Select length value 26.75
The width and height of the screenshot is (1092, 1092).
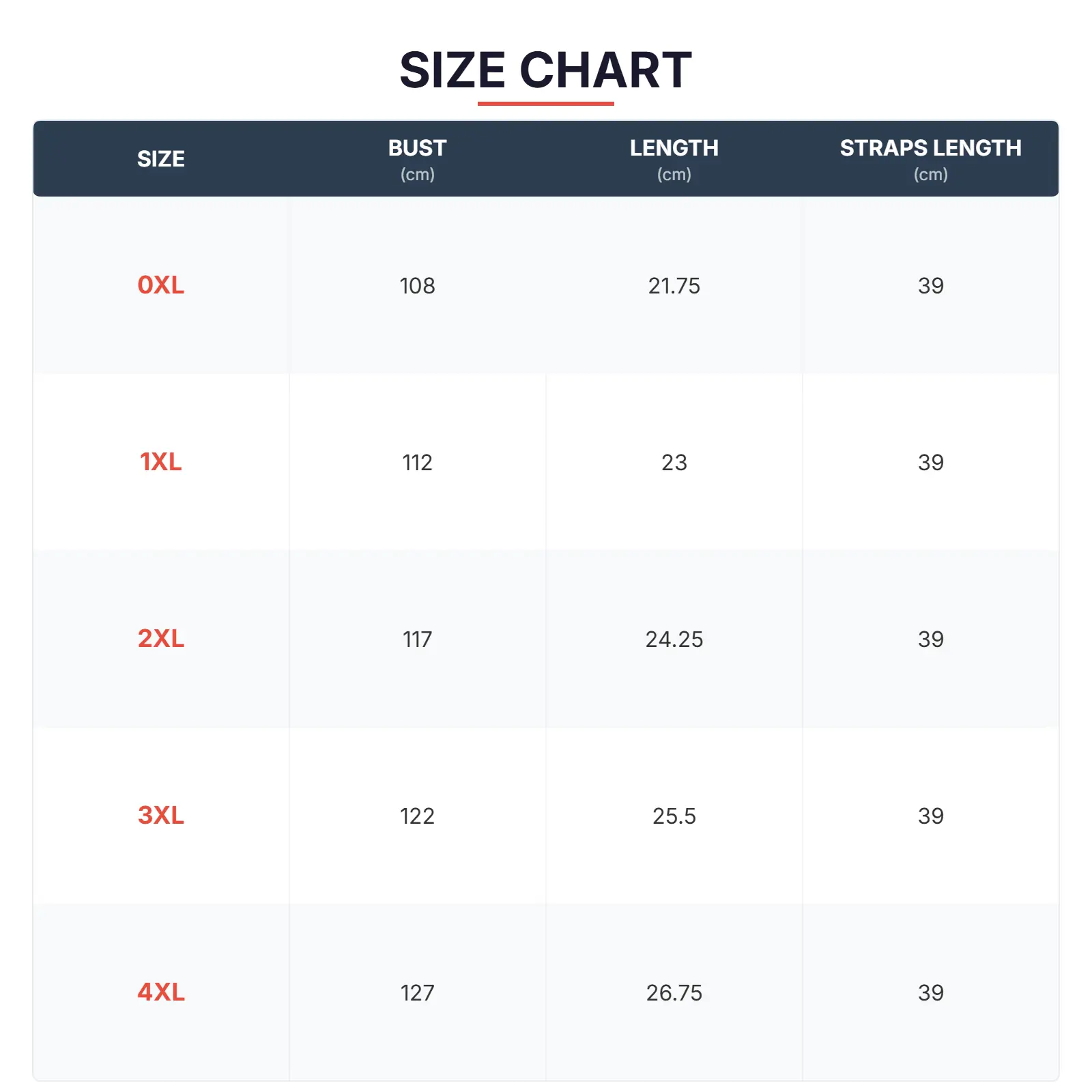[674, 993]
